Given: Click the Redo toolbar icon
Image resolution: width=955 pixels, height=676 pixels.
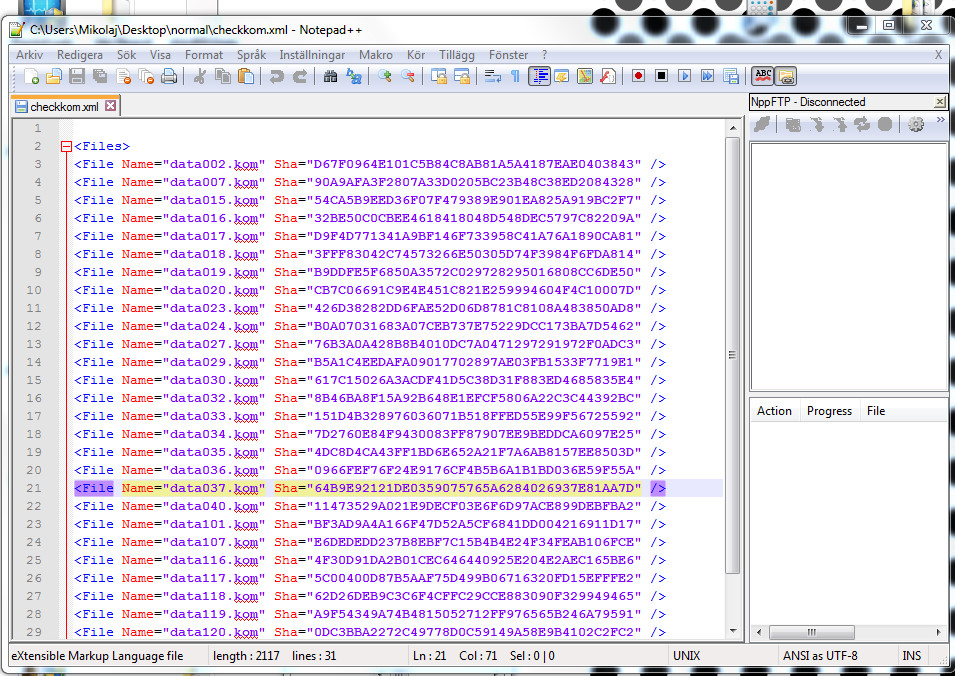Looking at the screenshot, I should point(300,76).
